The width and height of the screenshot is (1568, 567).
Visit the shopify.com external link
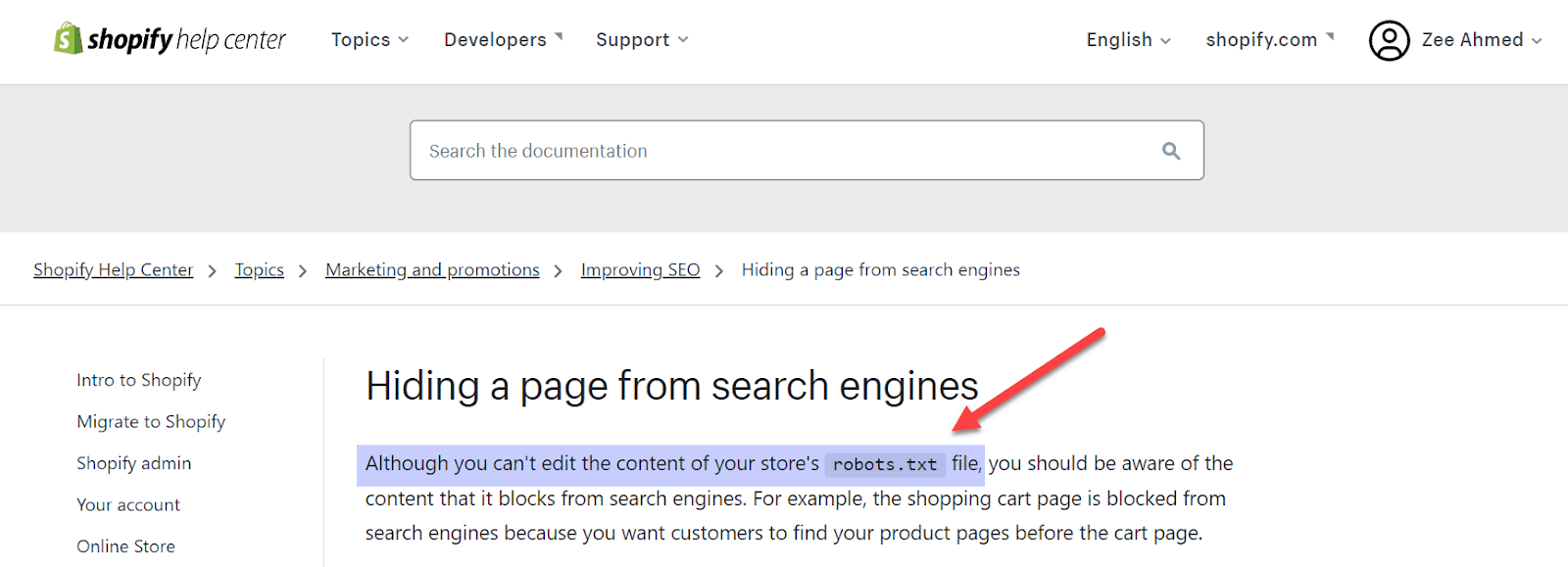pos(1270,40)
